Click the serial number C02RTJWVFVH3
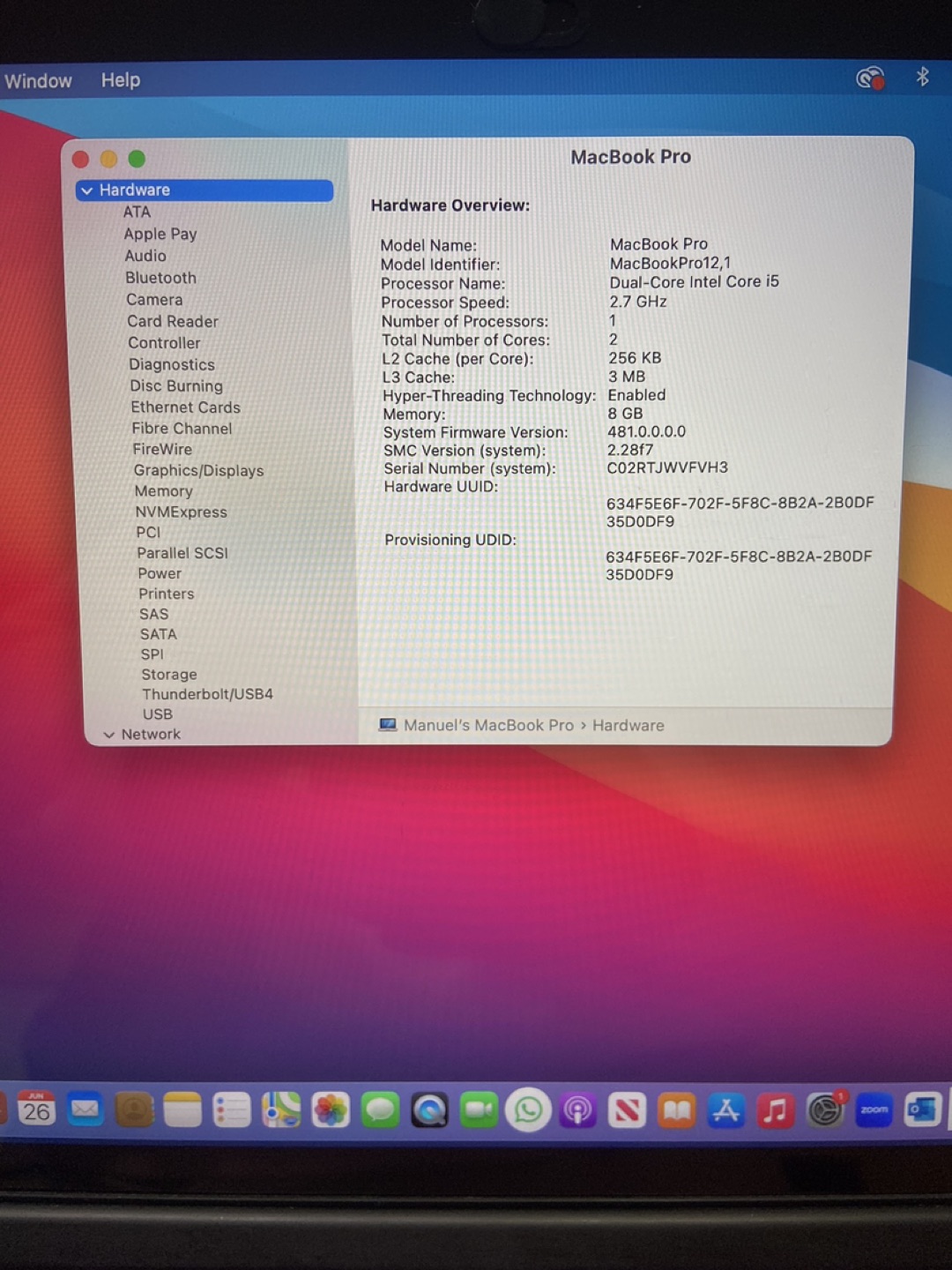This screenshot has height=1270, width=952. 667,467
